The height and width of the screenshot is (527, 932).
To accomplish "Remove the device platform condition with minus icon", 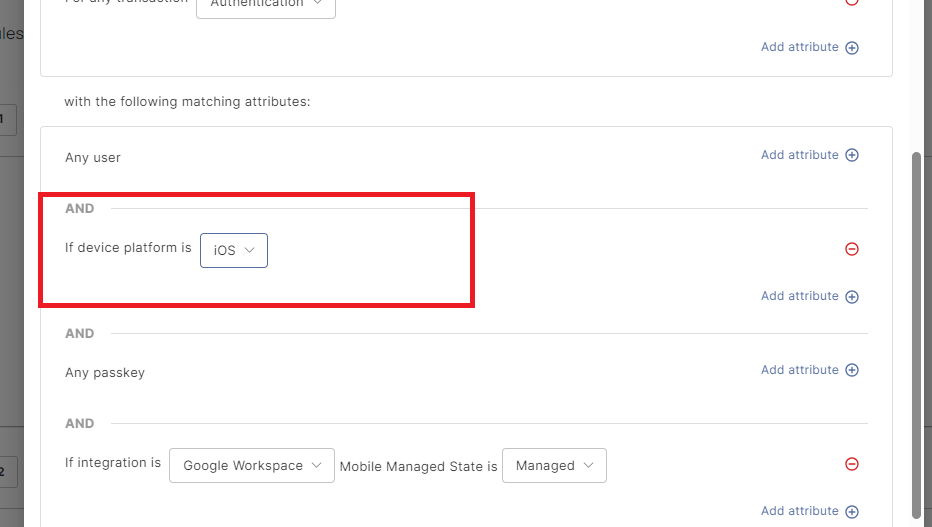I will pos(852,249).
